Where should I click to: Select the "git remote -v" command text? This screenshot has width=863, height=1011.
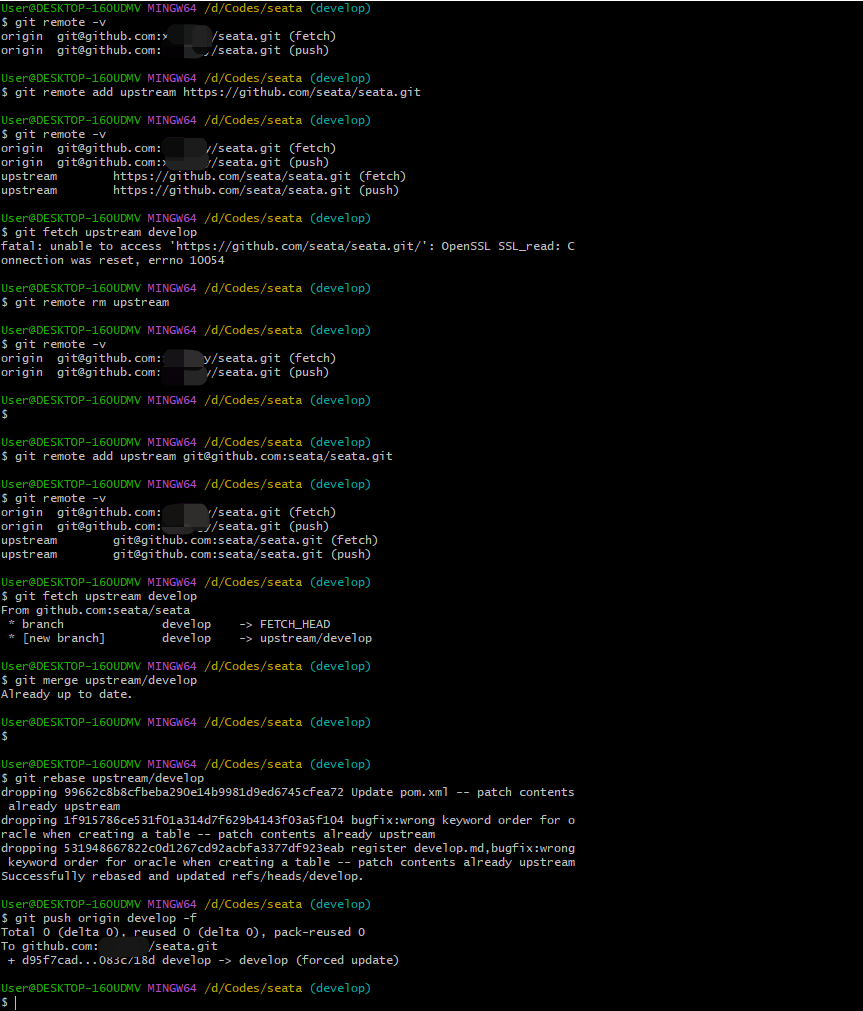pyautogui.click(x=55, y=21)
